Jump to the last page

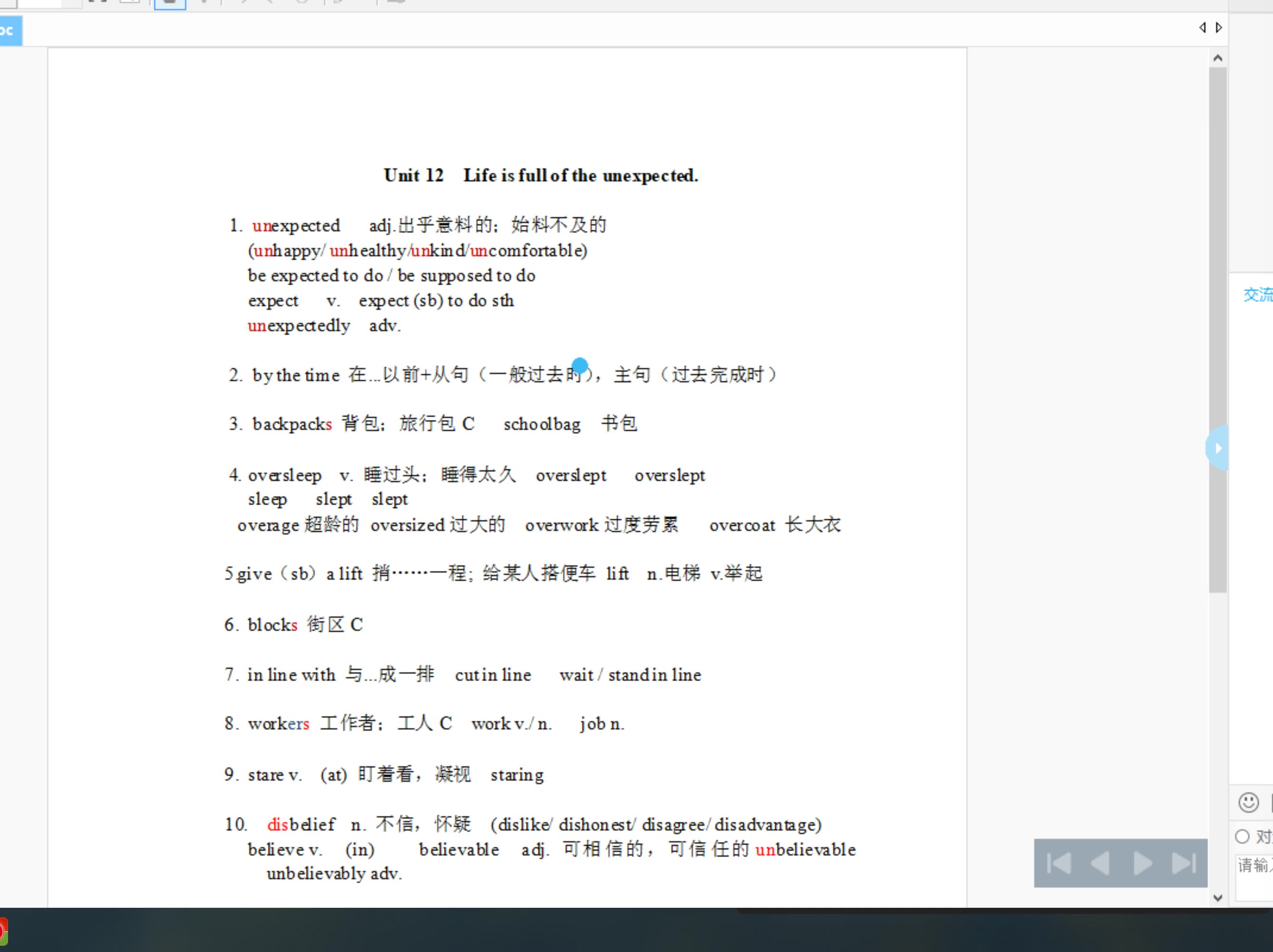point(1184,863)
